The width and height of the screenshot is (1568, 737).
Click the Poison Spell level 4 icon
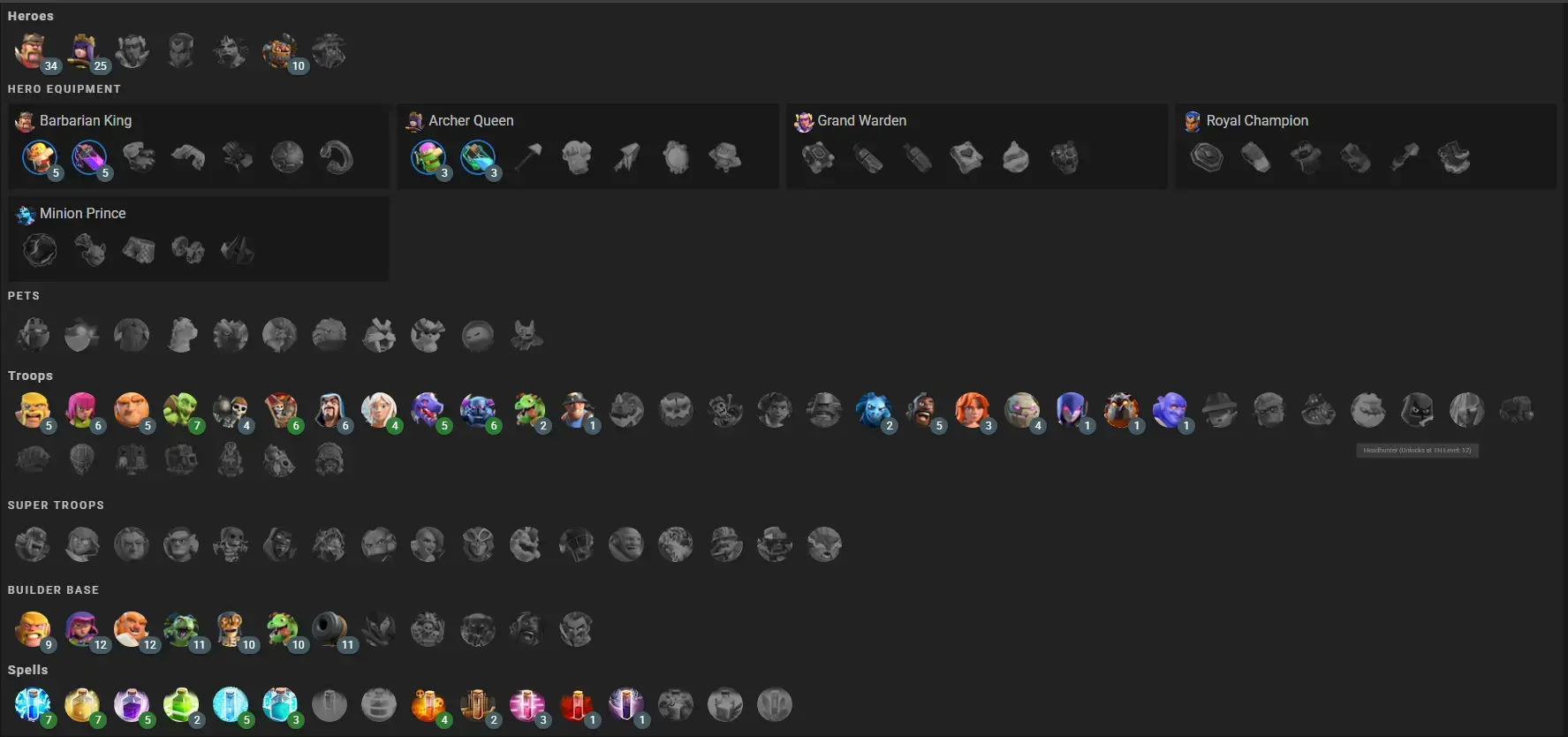pos(428,705)
